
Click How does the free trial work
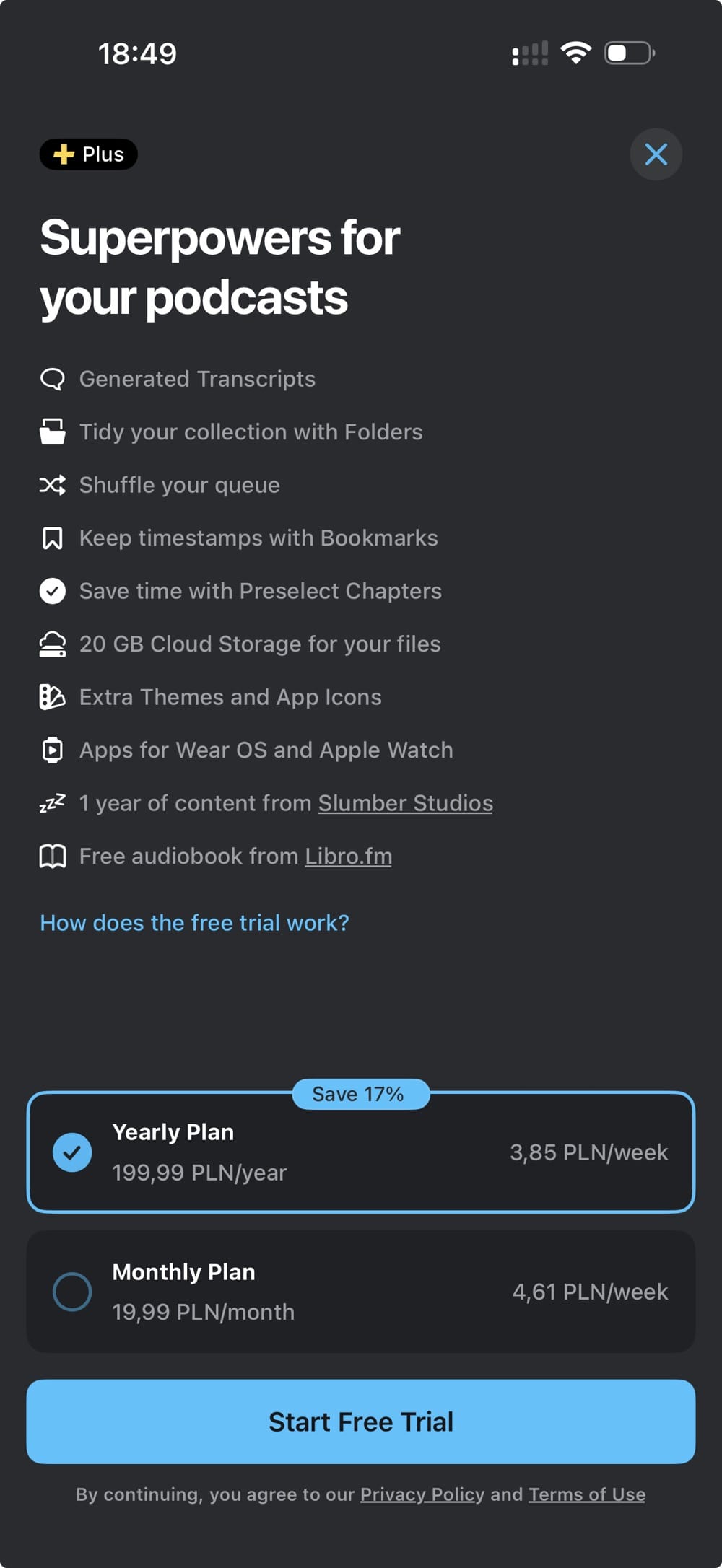(194, 922)
